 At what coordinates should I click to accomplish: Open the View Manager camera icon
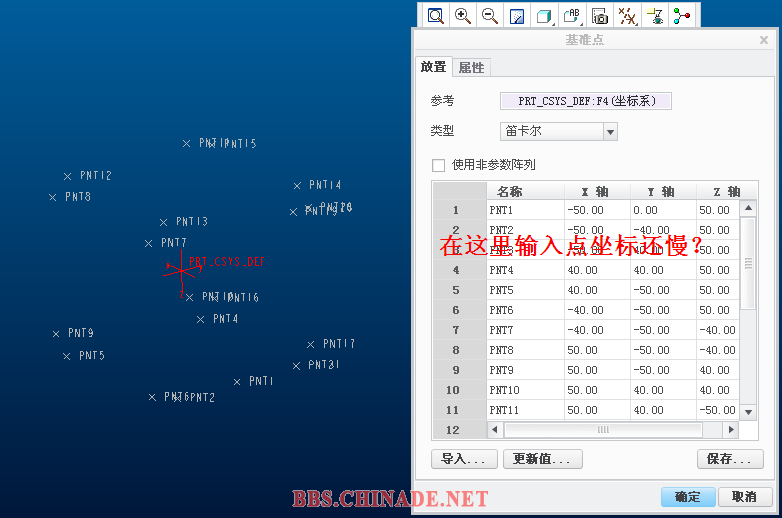pos(599,16)
